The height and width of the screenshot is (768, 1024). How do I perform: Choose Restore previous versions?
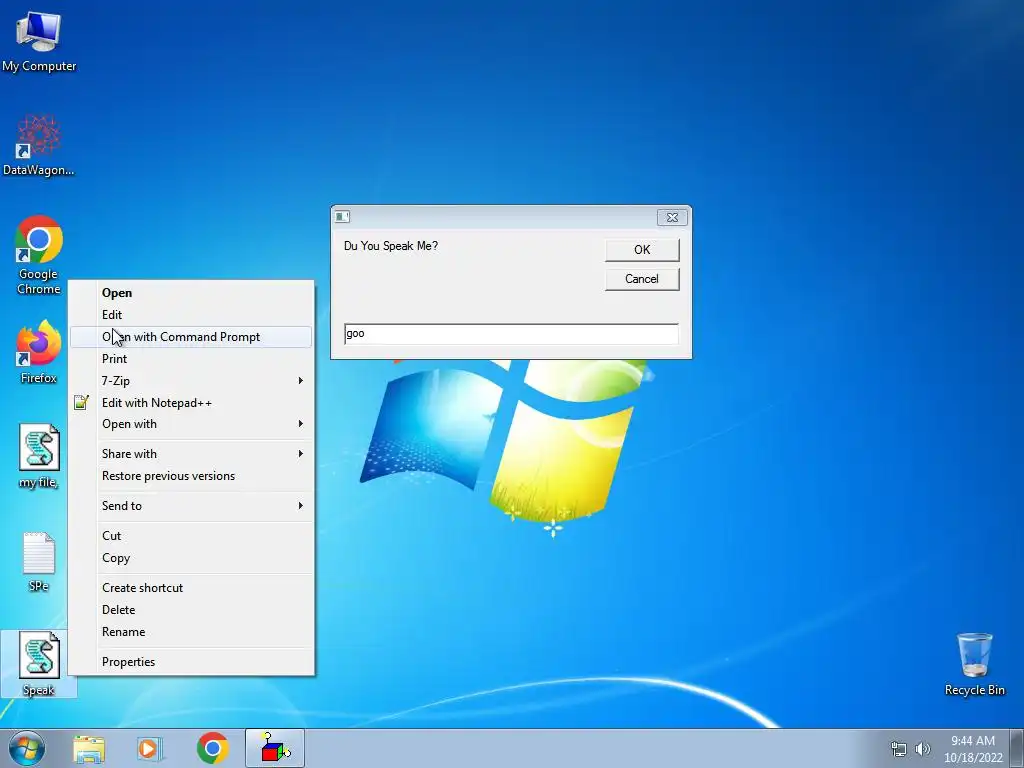pos(191,476)
